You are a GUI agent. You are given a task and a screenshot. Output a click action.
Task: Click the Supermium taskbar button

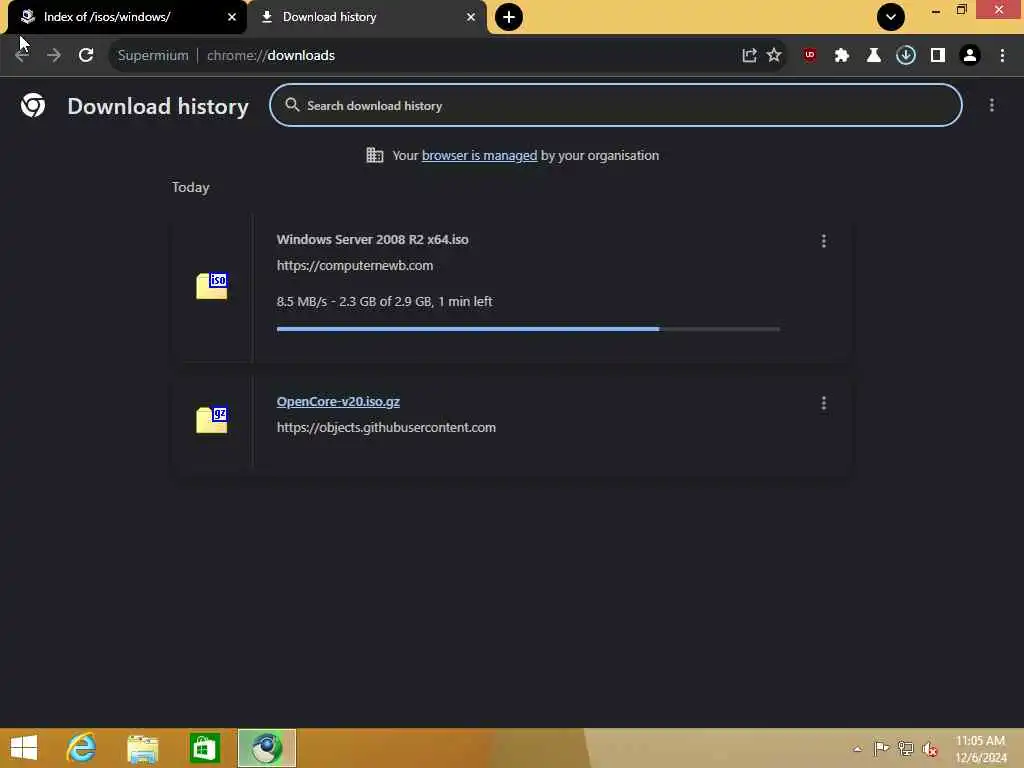266,748
